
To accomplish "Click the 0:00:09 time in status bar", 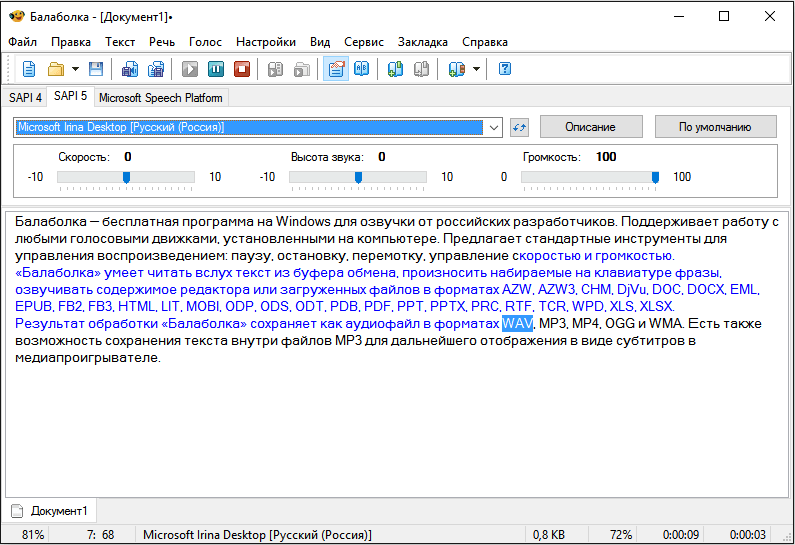I will [x=681, y=535].
